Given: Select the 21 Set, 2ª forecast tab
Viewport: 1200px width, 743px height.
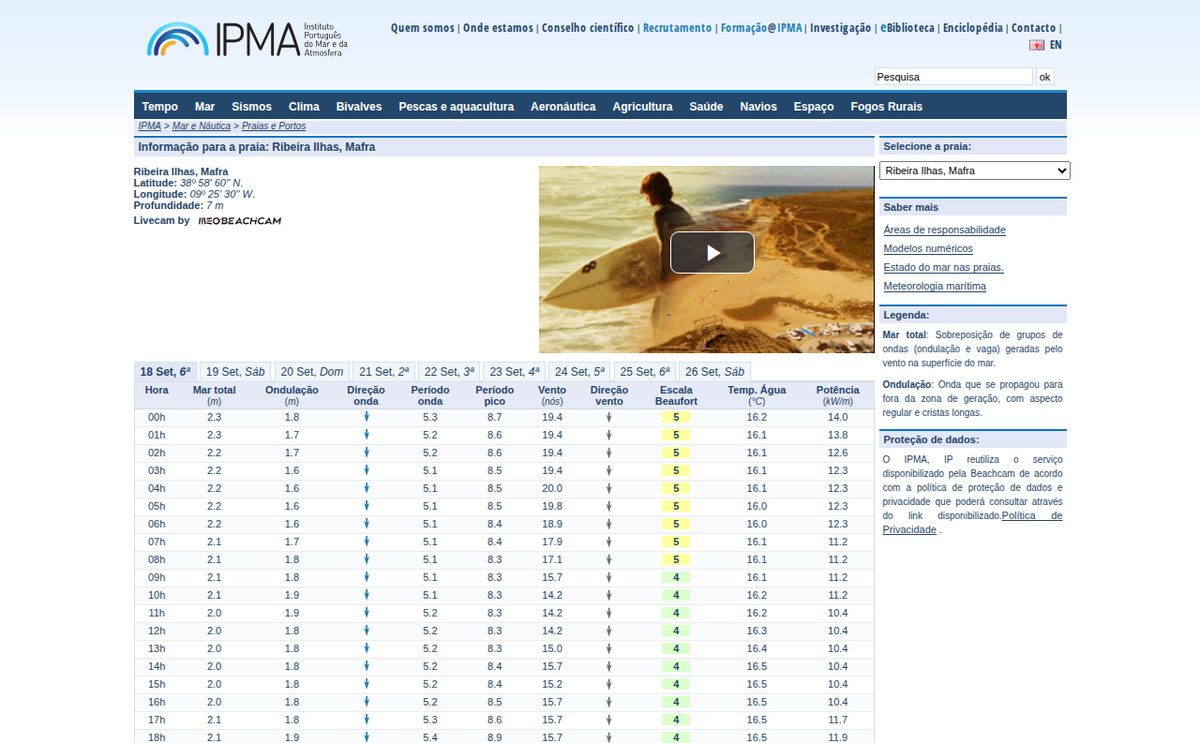Looking at the screenshot, I should coord(385,372).
